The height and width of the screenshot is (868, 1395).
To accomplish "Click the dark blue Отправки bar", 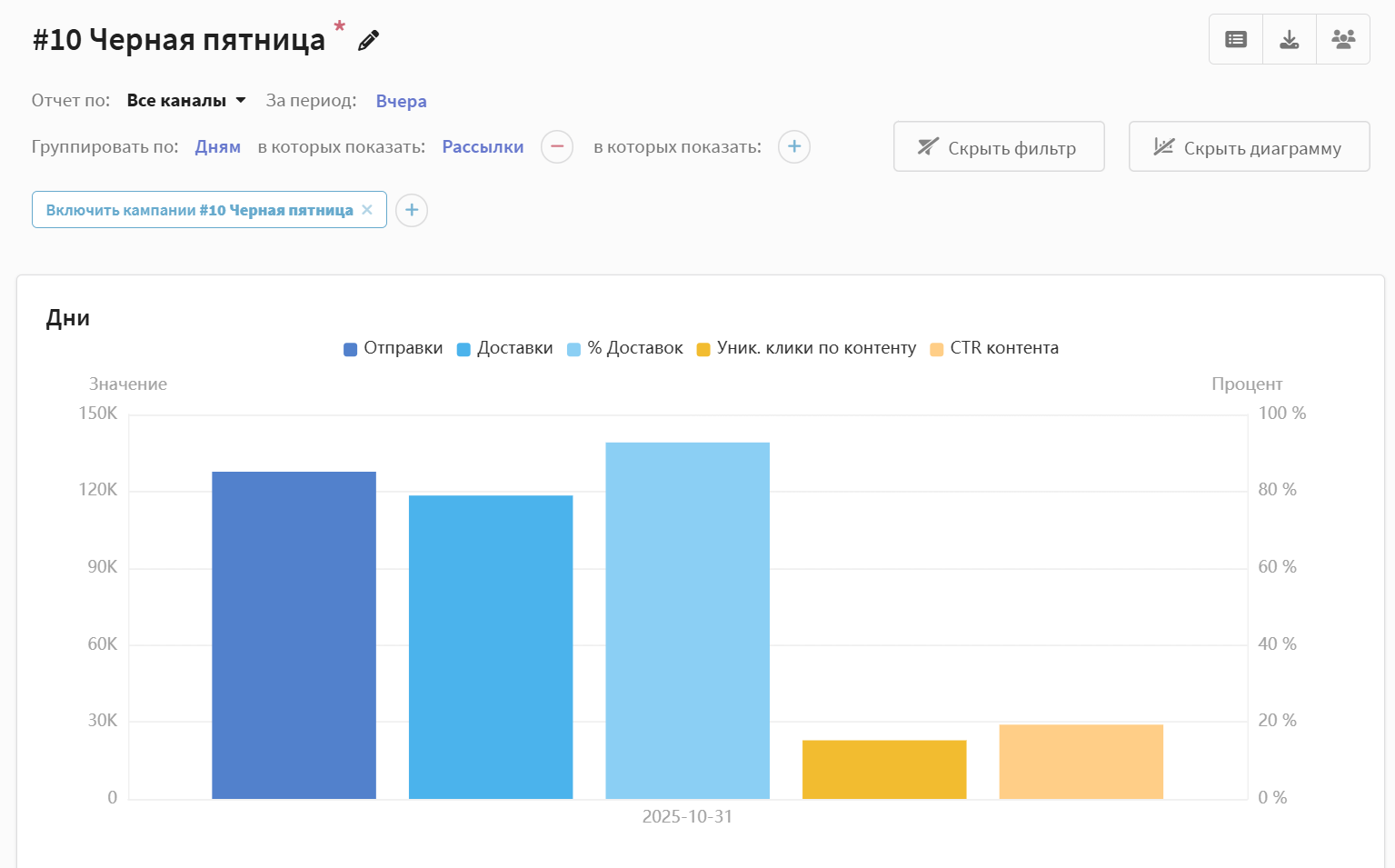I will (x=294, y=634).
